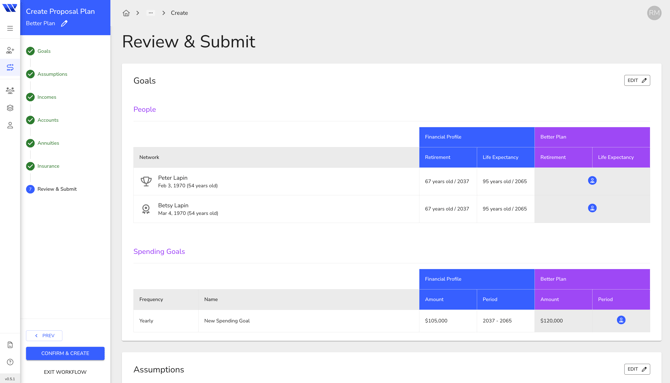This screenshot has height=383, width=670.
Task: Click the trophy icon beside Peter Lapin
Action: [146, 181]
